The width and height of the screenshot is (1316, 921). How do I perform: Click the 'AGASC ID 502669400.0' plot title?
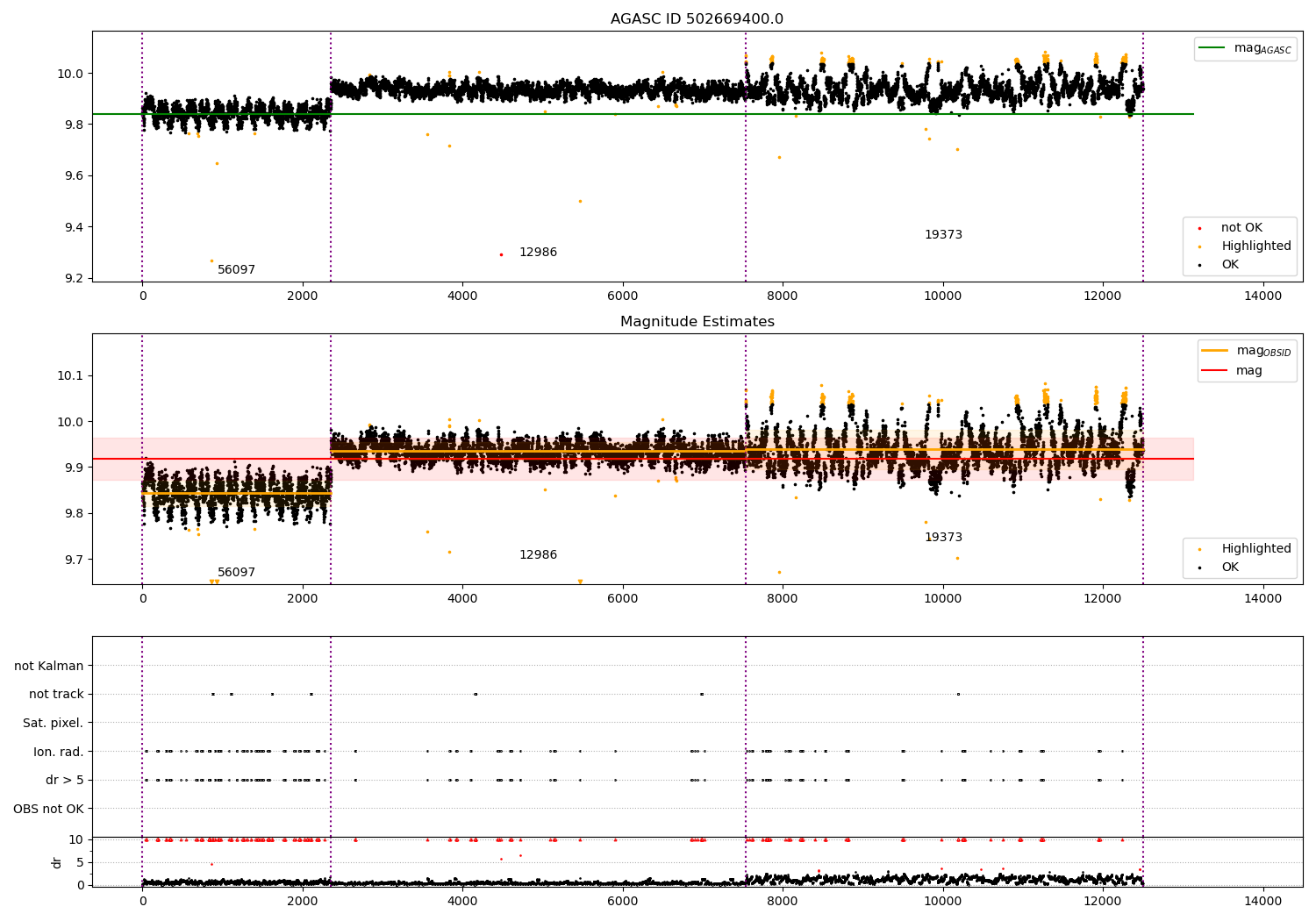pyautogui.click(x=697, y=19)
